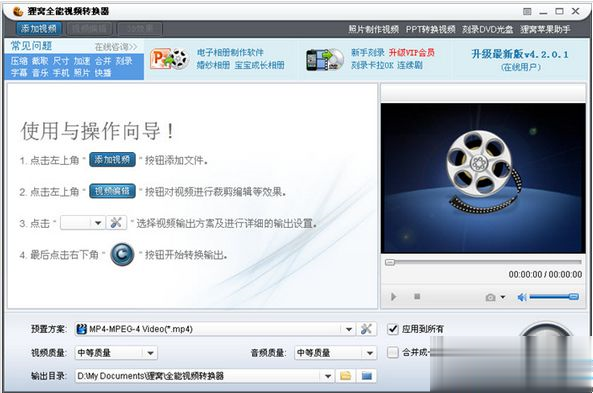The height and width of the screenshot is (393, 593).
Task: Open 刻录DVD光盘 in the top menu
Action: pyautogui.click(x=487, y=29)
